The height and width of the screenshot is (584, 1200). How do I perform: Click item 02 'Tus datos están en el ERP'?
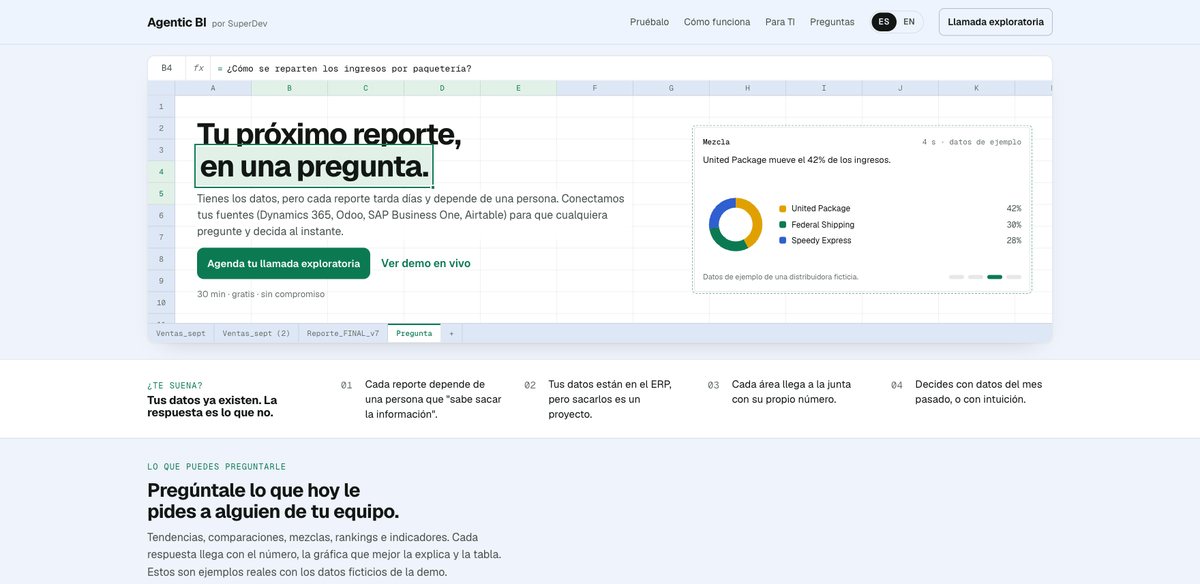tap(610, 399)
